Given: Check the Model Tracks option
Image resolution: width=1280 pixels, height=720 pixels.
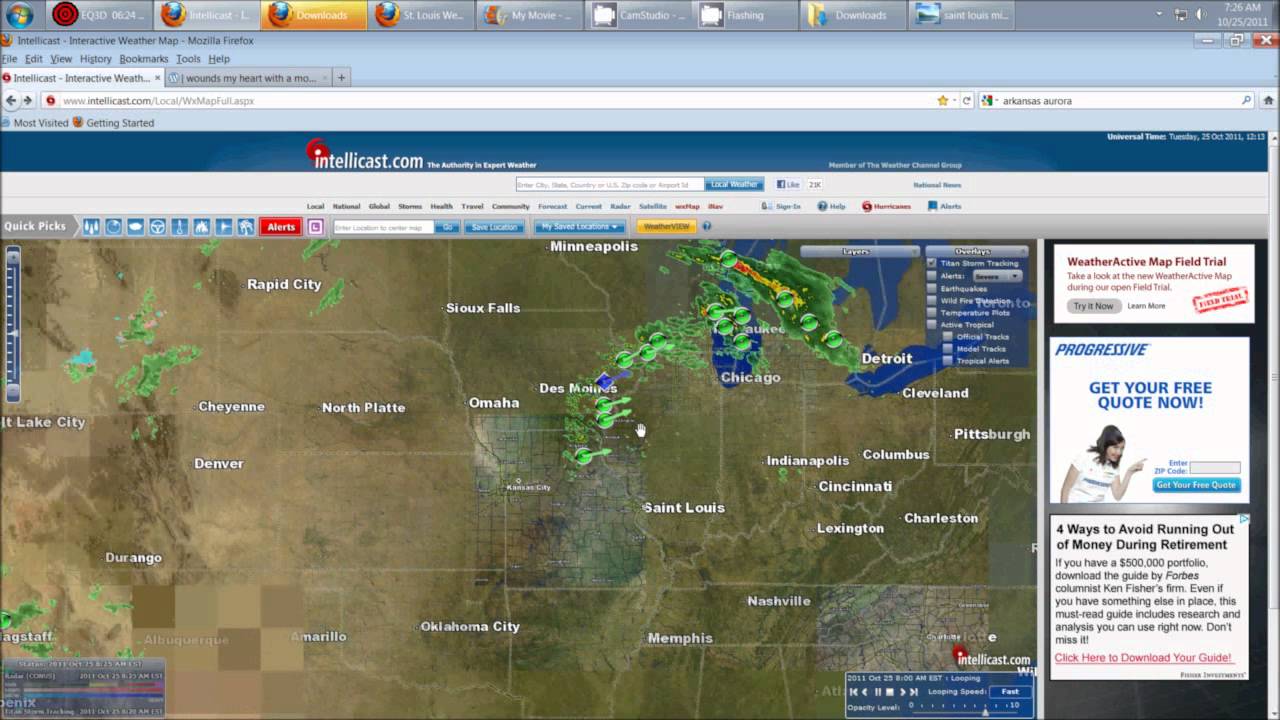Looking at the screenshot, I should 948,348.
